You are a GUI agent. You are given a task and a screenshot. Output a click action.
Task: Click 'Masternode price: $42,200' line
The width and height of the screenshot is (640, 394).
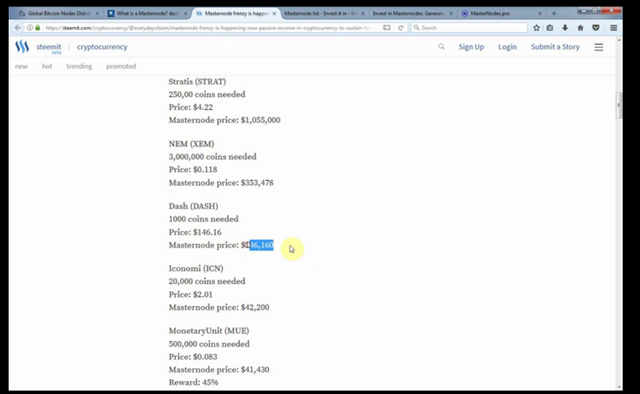click(x=219, y=307)
